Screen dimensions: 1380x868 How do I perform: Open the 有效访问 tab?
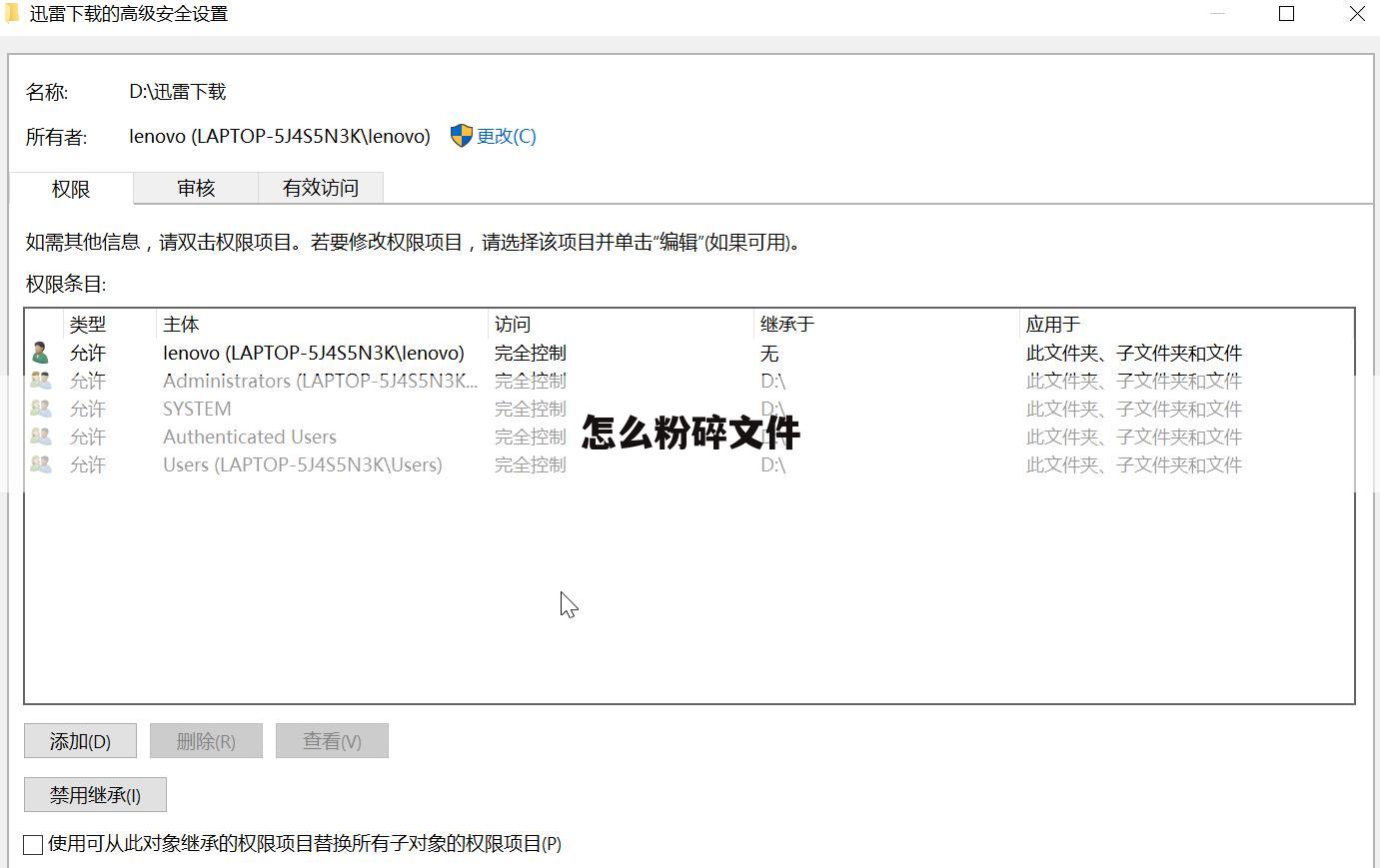click(320, 187)
